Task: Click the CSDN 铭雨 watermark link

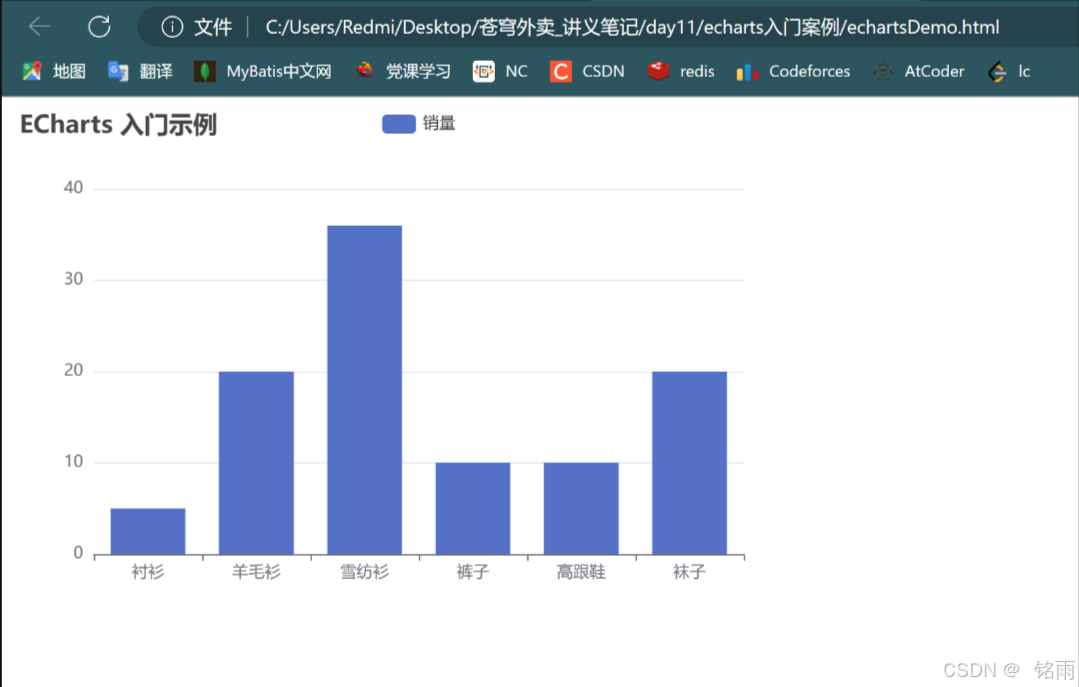Action: click(x=1010, y=670)
